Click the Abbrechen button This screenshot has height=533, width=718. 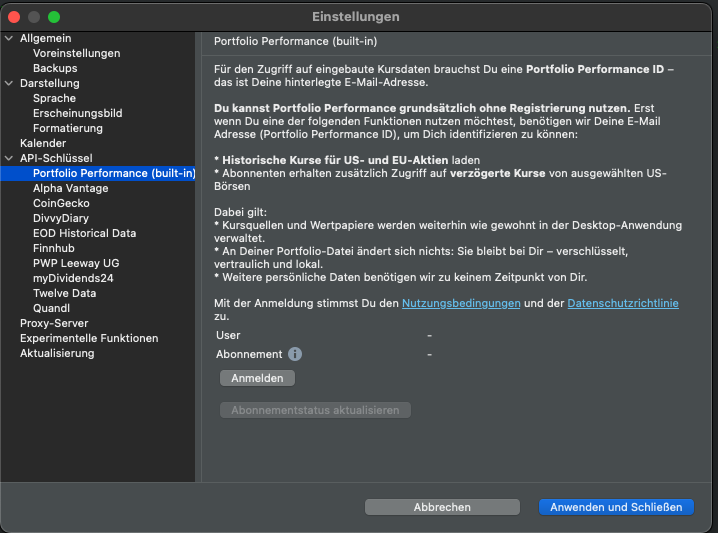442,507
